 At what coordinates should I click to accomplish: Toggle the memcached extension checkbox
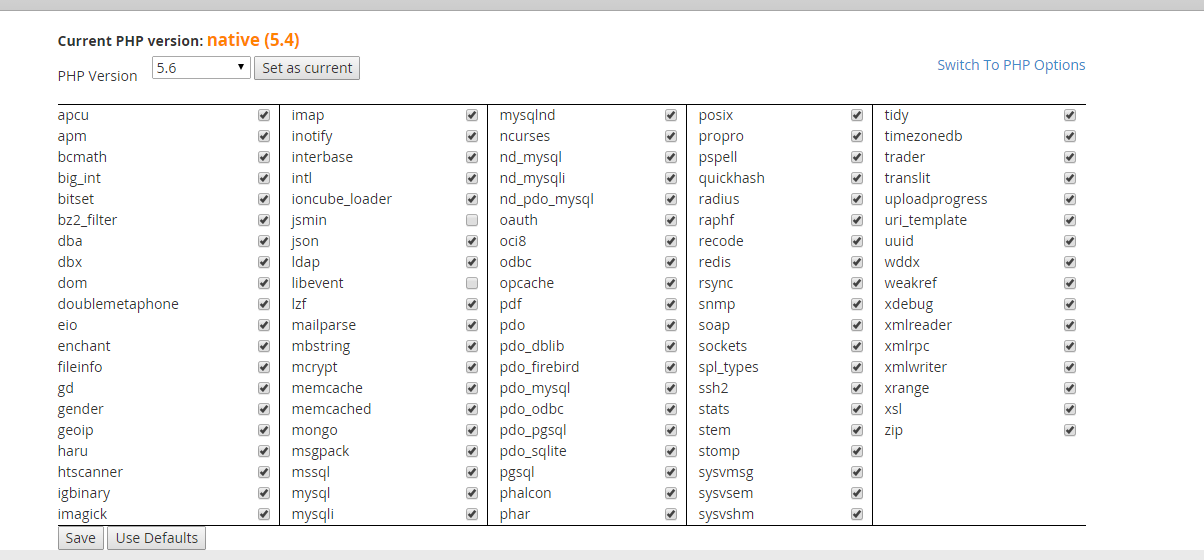click(x=472, y=409)
